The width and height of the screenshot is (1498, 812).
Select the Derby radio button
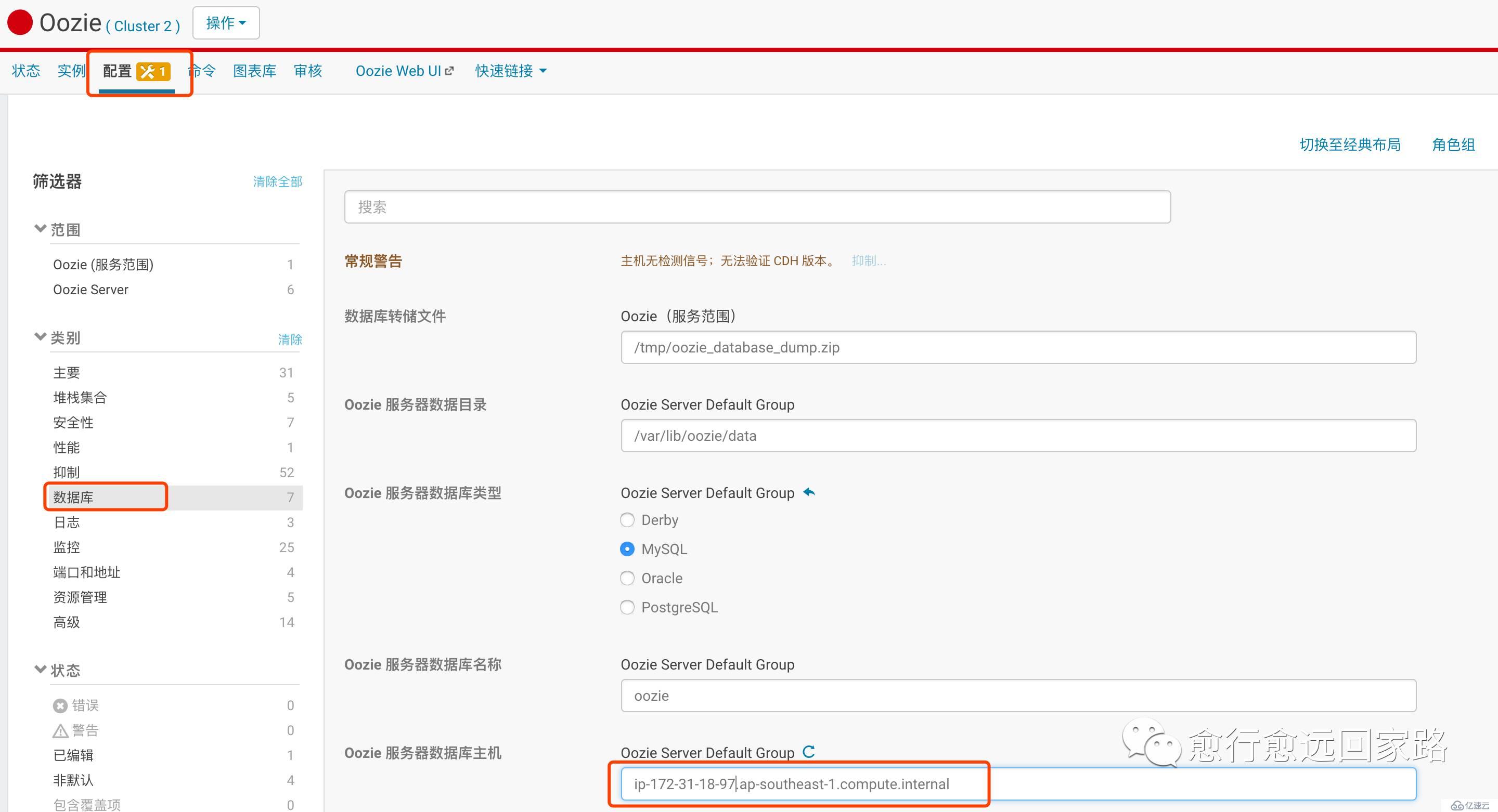627,520
